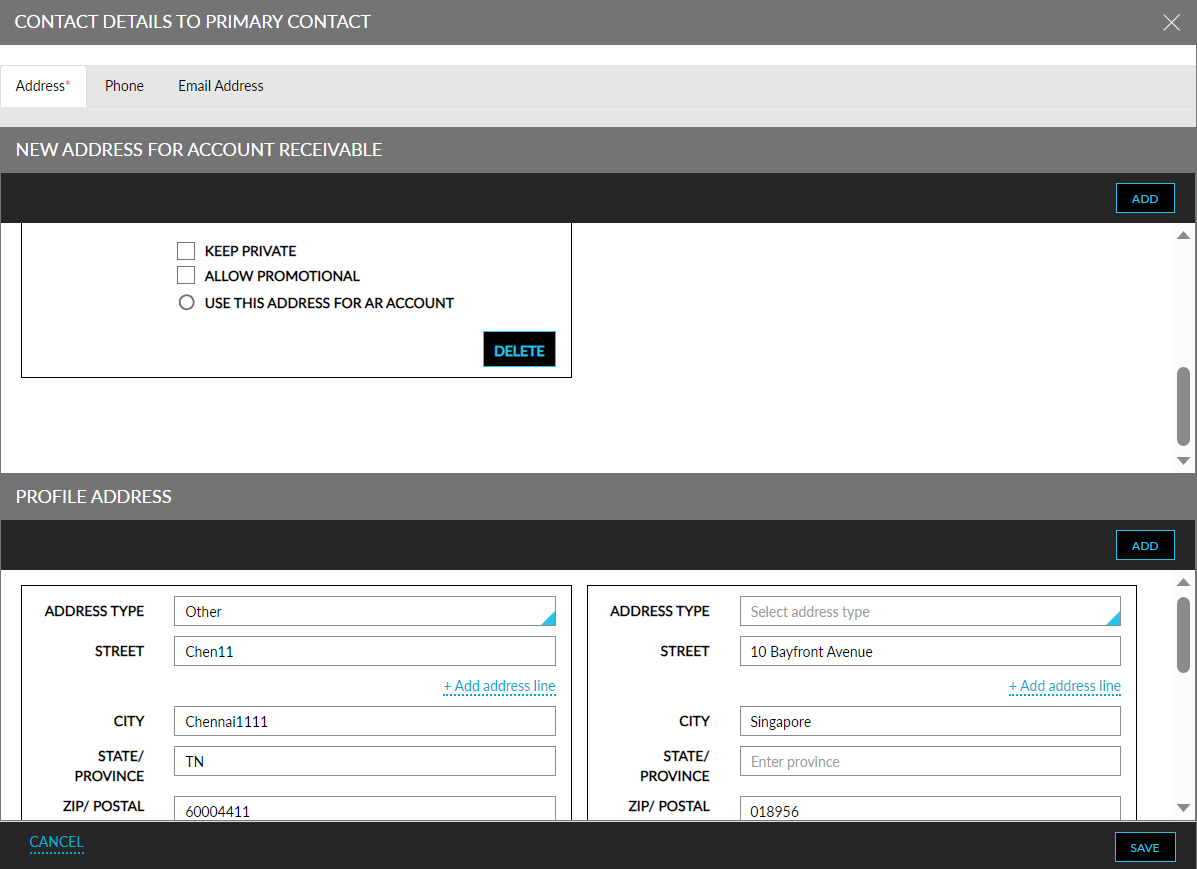Click inside the CITY field containing Singapore

click(x=929, y=721)
